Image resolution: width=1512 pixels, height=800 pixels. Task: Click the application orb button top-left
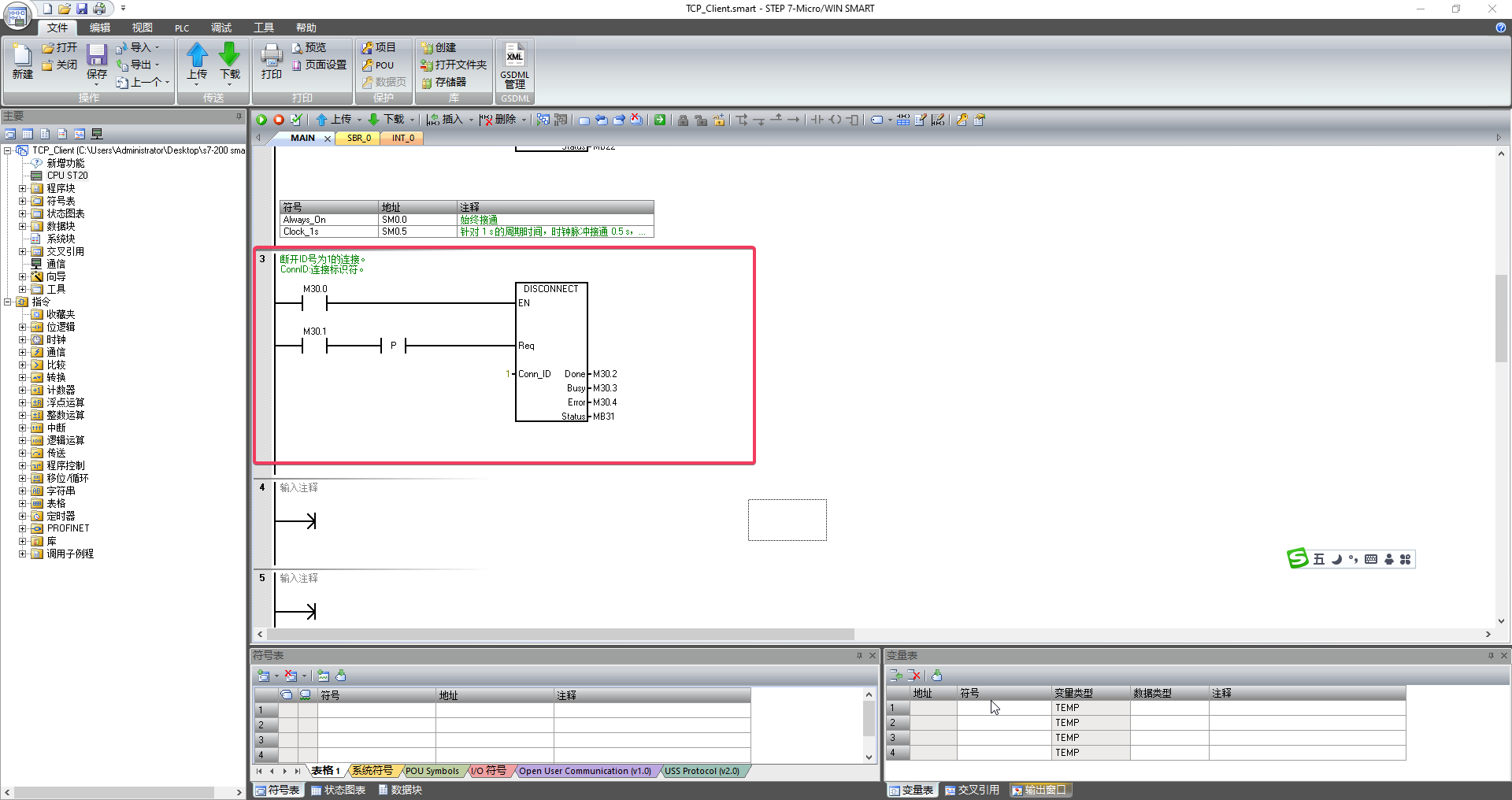[x=17, y=15]
